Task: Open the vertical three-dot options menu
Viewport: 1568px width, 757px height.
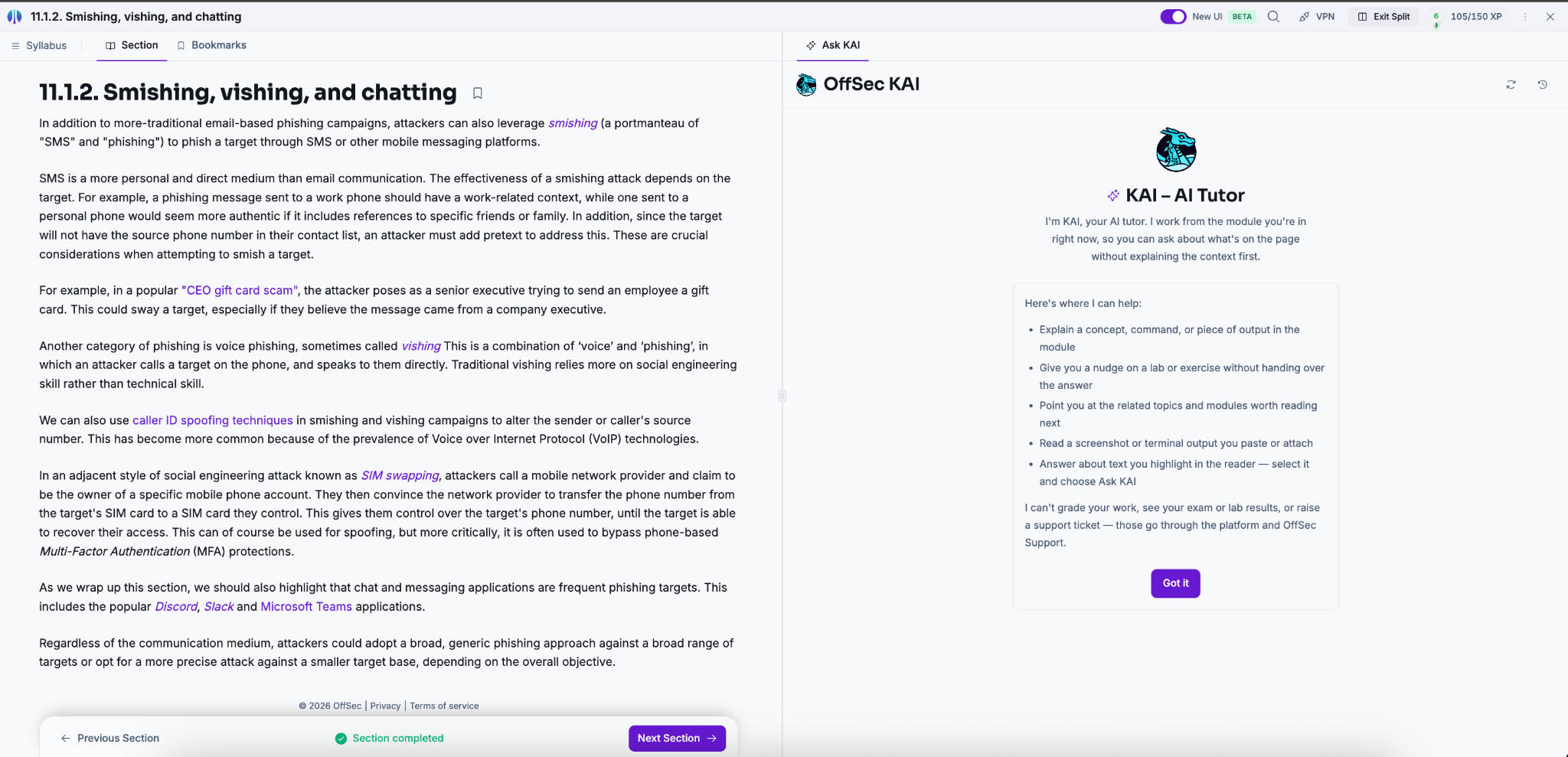Action: pos(1524,16)
